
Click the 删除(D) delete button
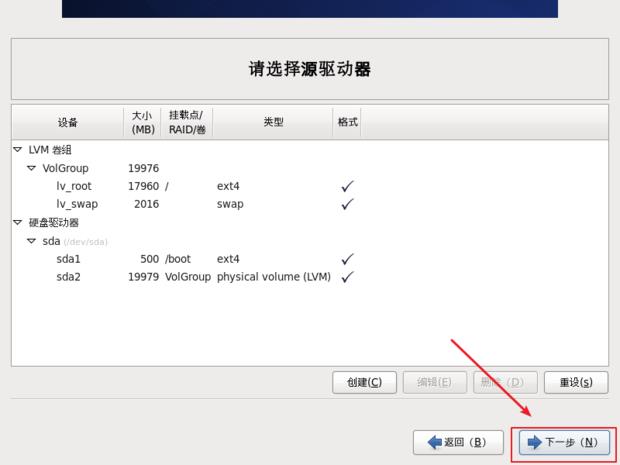pos(505,382)
